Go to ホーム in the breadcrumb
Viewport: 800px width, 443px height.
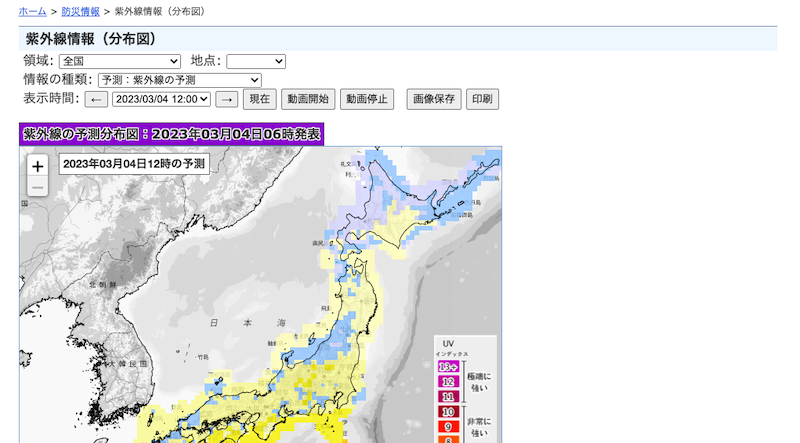32,11
